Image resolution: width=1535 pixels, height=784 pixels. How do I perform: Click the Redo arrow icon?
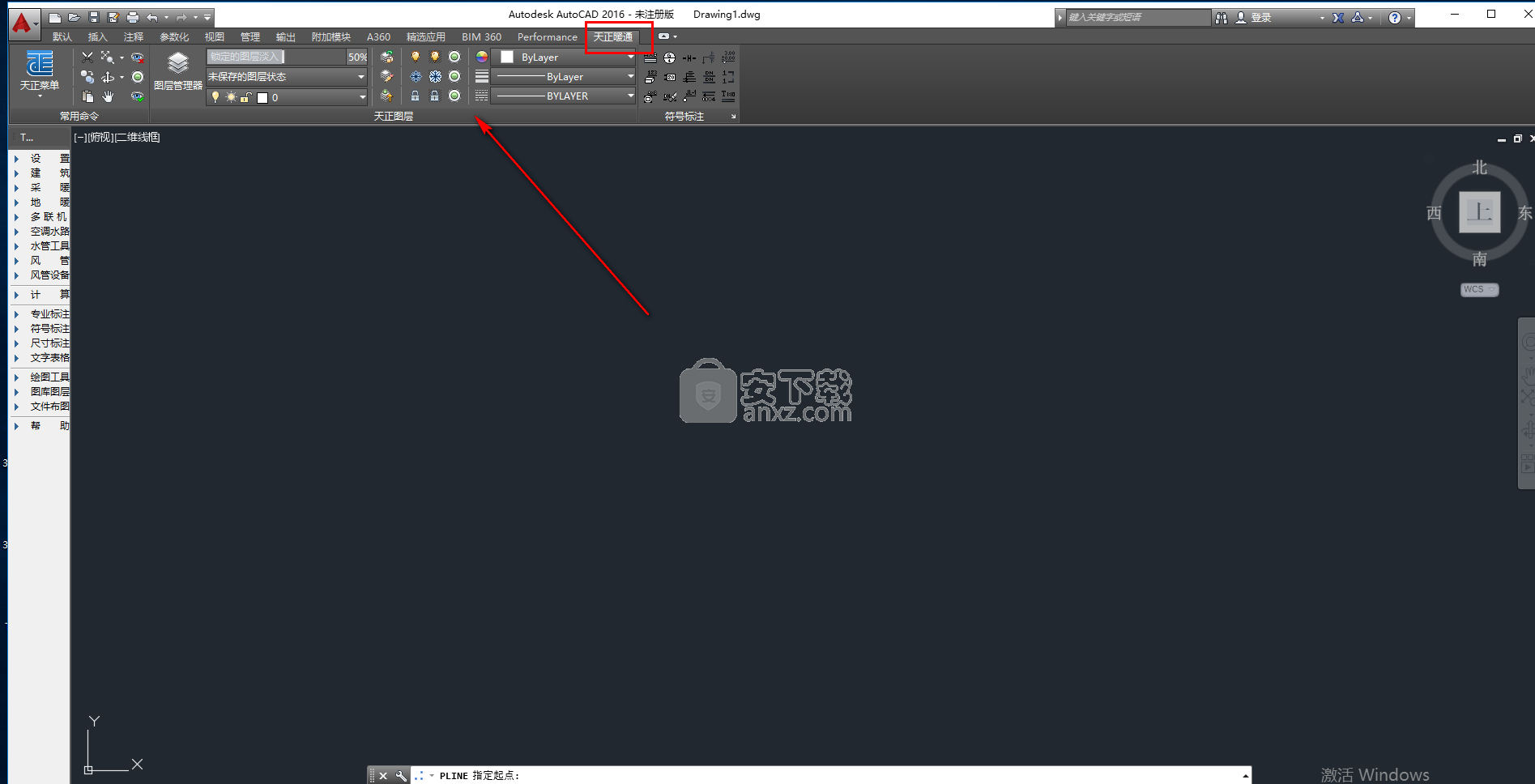181,17
